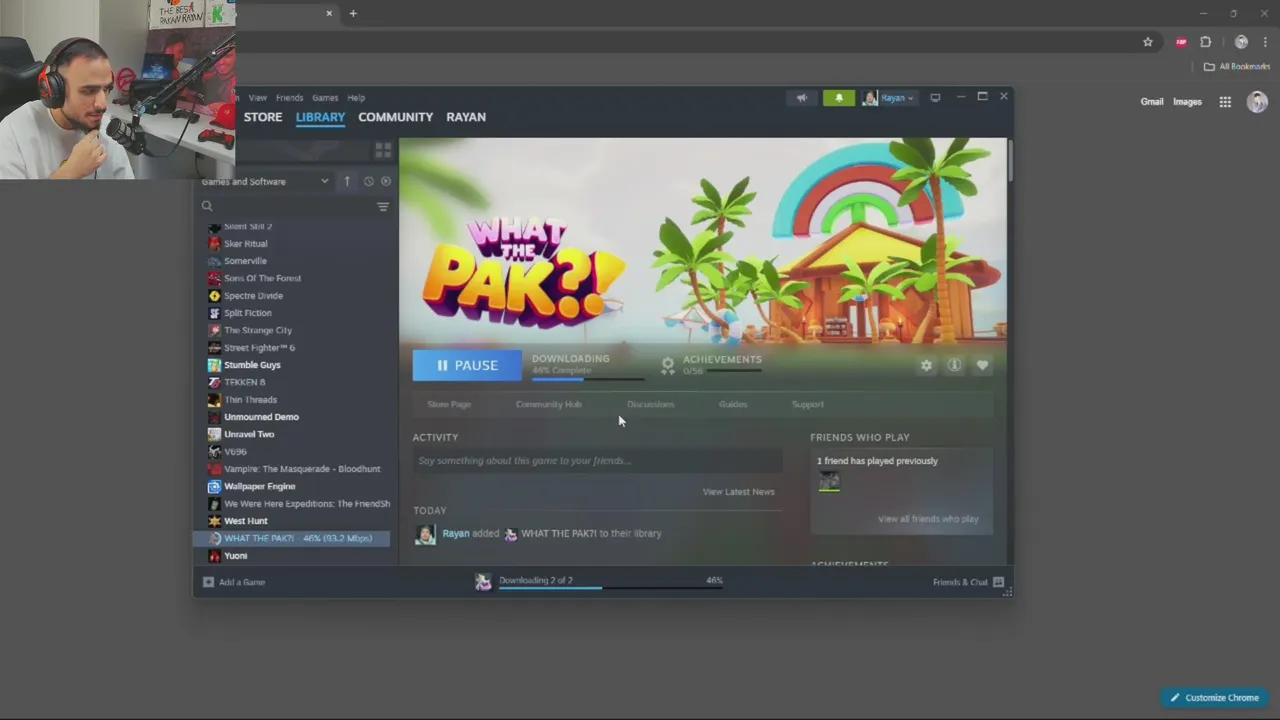The width and height of the screenshot is (1280, 720).
Task: Go to the LIBRARY tab
Action: click(x=320, y=117)
